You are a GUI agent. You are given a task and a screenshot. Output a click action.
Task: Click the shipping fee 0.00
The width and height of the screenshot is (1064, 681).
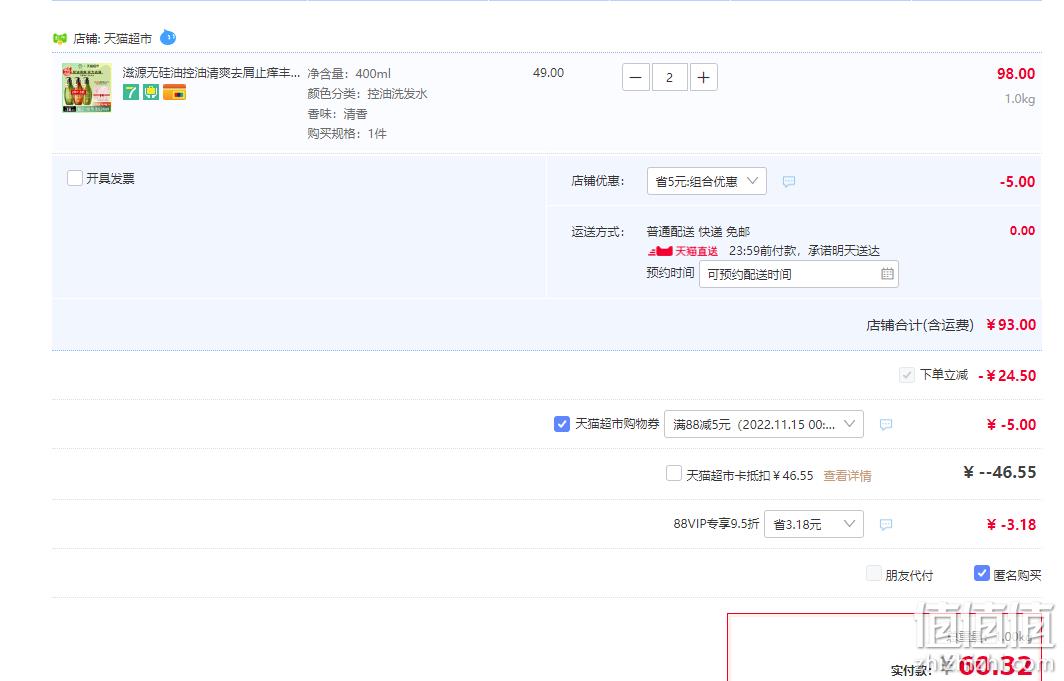click(1023, 231)
